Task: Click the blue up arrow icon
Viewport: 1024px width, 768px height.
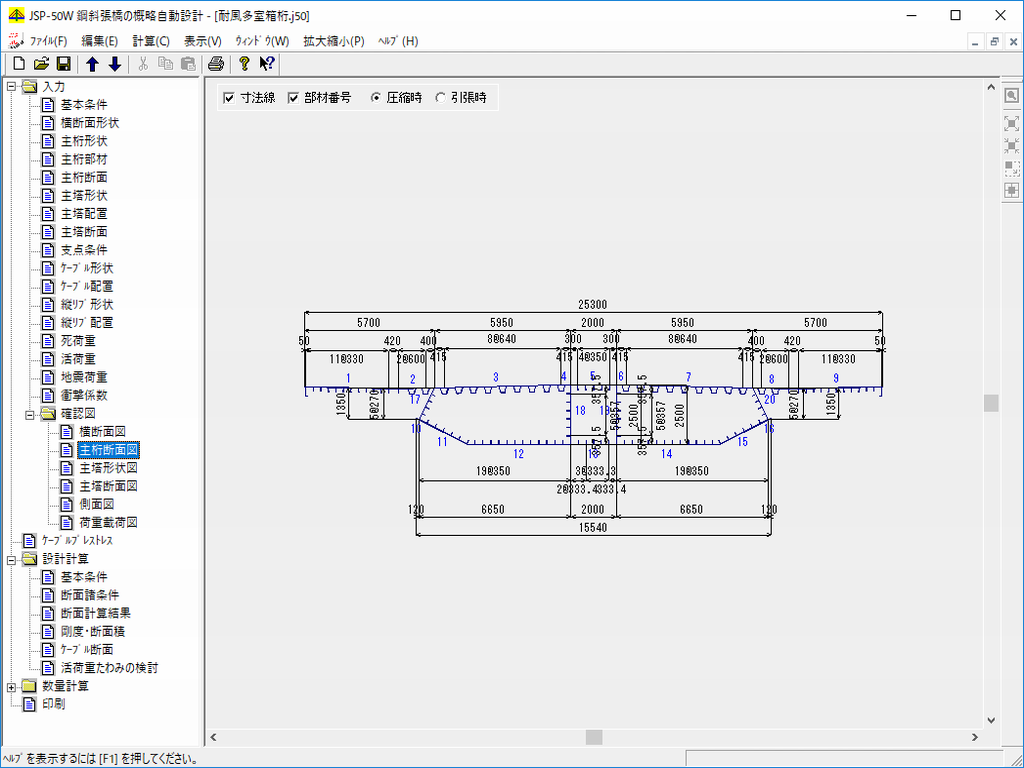Action: click(x=92, y=64)
